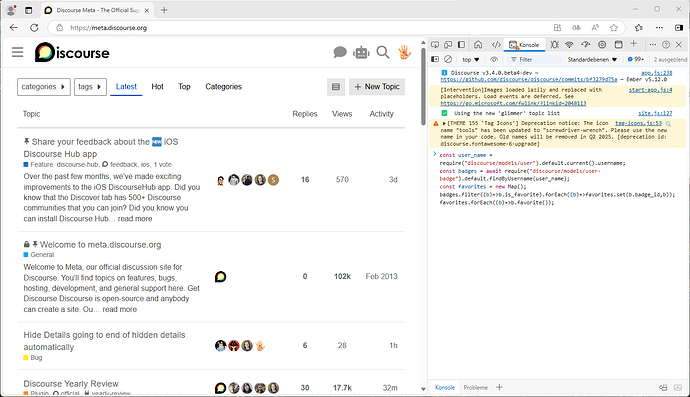This screenshot has height=397, width=690.
Task: Open the chat speech-bubble icon
Action: click(x=340, y=52)
